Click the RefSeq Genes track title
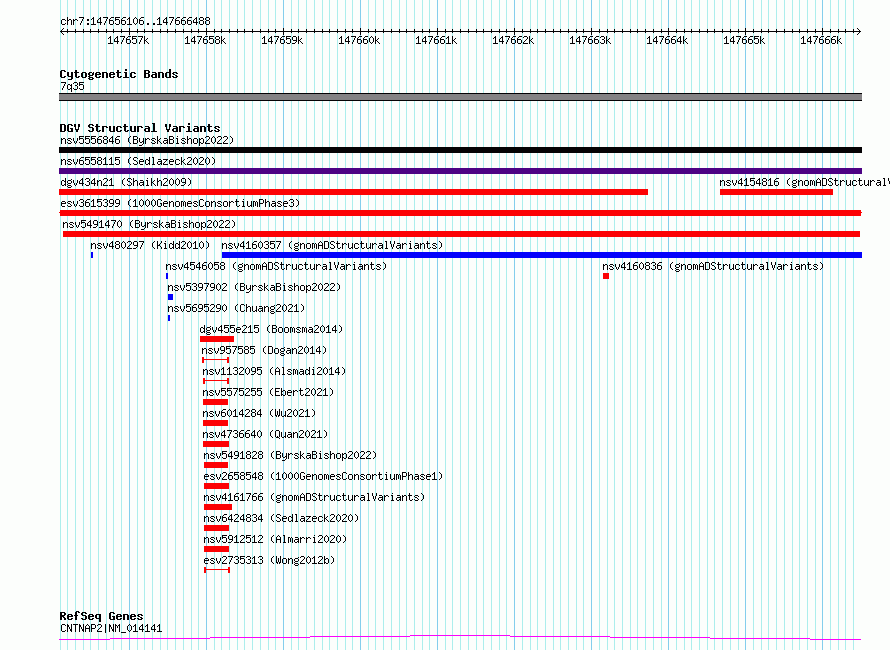 [x=101, y=616]
